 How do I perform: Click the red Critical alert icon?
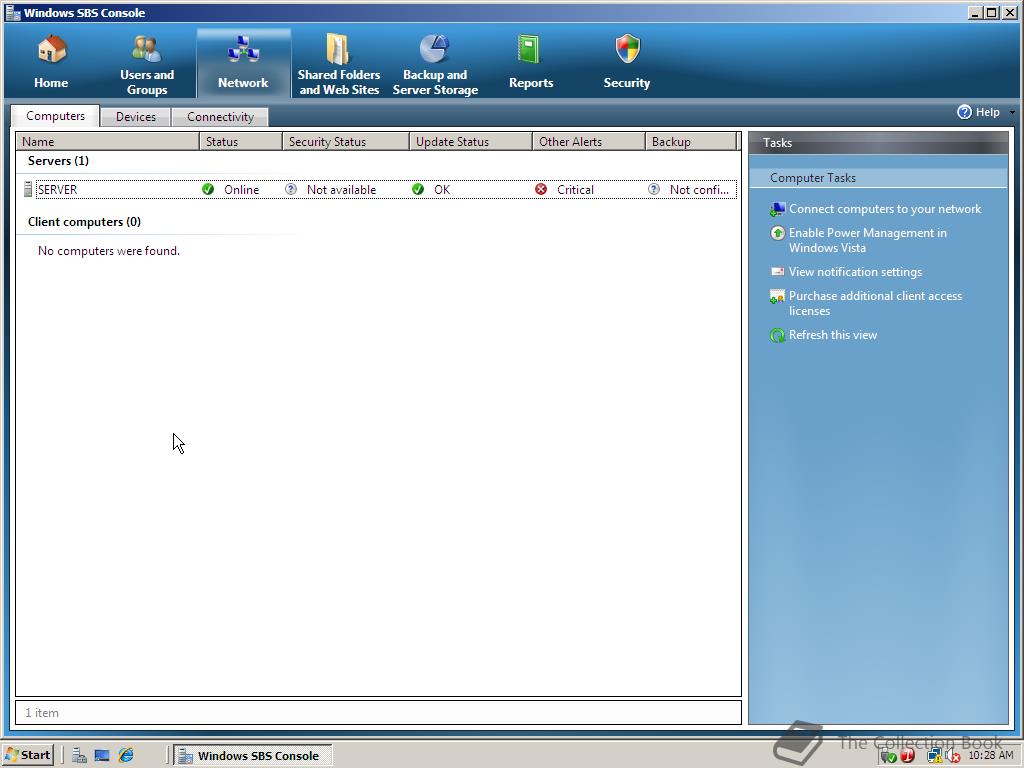[x=541, y=189]
